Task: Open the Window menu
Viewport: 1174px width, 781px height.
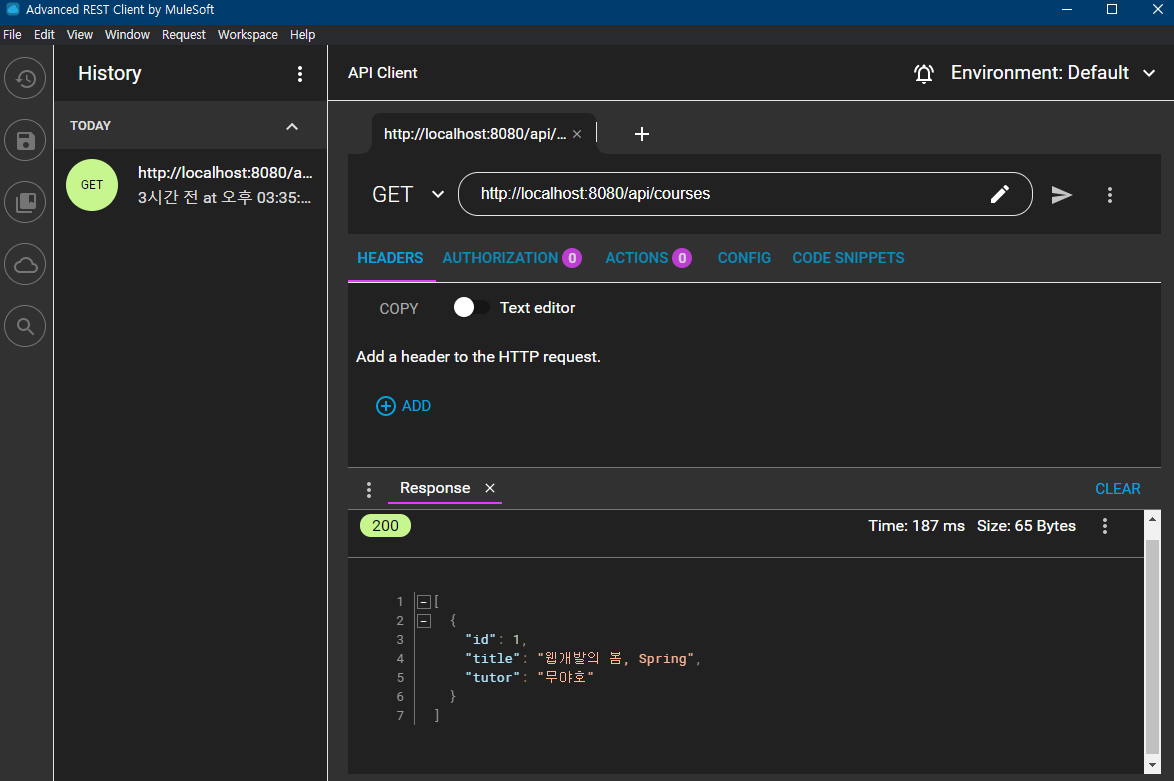Action: click(127, 34)
